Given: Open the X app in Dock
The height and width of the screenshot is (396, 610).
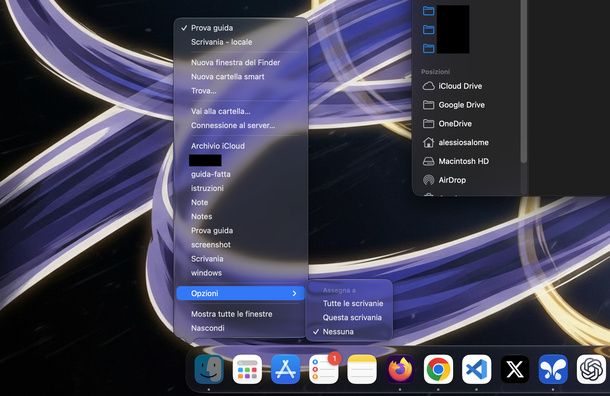Looking at the screenshot, I should [515, 369].
